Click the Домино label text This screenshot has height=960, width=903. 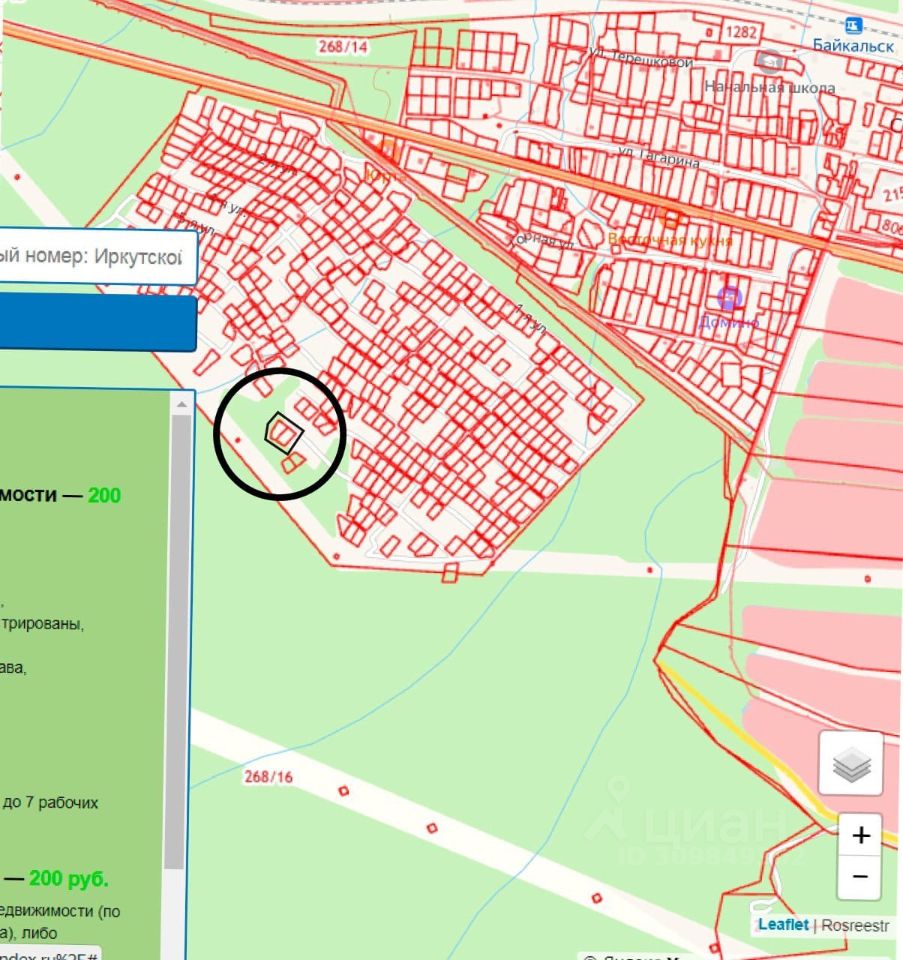coord(729,322)
